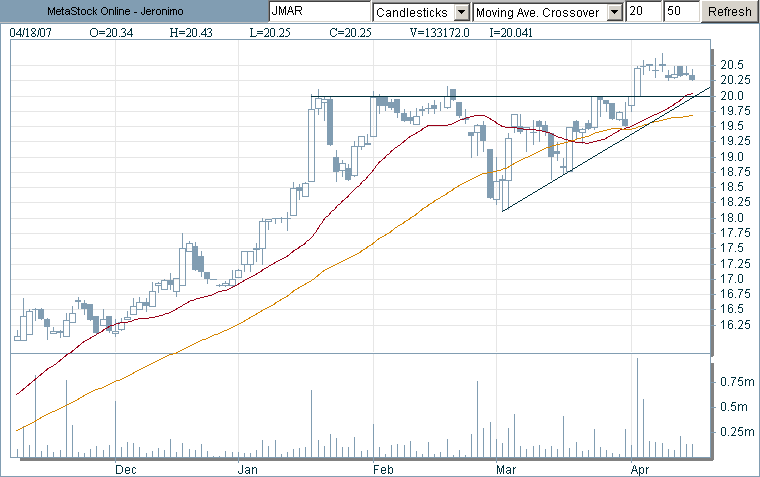Click the 0.5m volume axis label
760x477 pixels.
(x=734, y=407)
